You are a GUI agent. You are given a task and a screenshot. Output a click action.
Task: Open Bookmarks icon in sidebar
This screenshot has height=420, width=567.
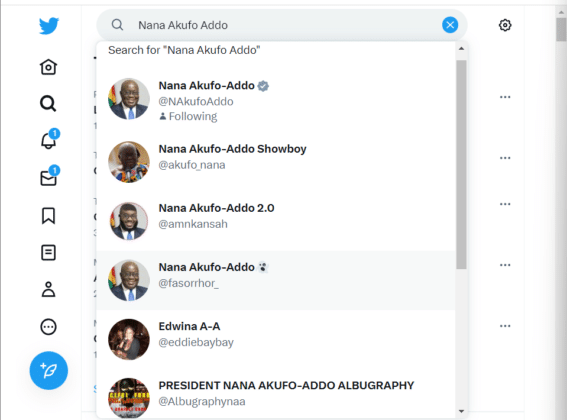point(48,216)
